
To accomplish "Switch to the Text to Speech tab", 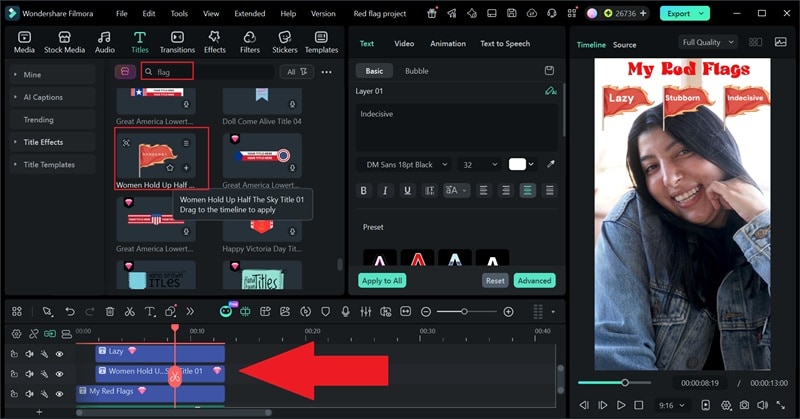I will 505,44.
